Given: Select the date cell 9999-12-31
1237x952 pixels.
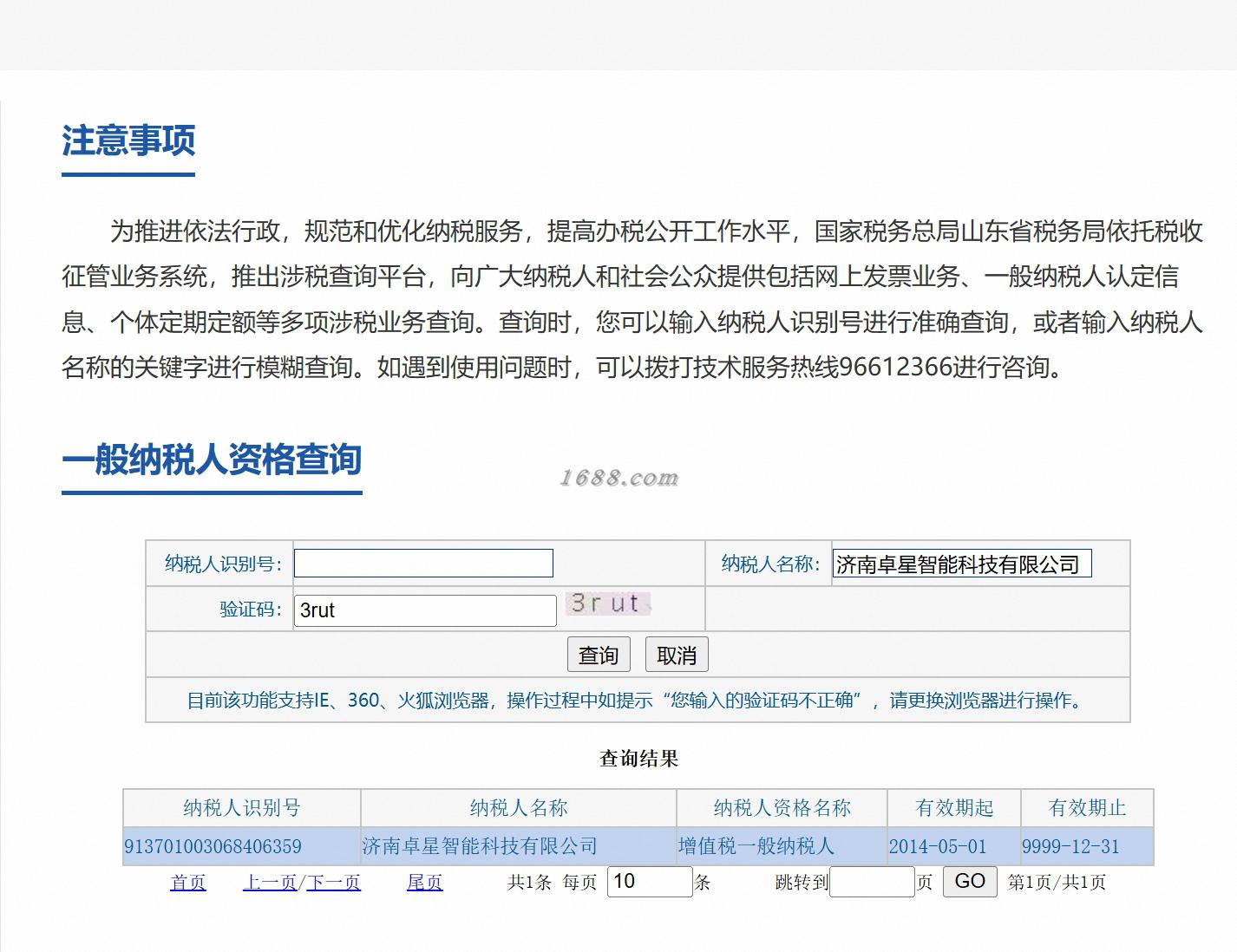Looking at the screenshot, I should point(1087,846).
